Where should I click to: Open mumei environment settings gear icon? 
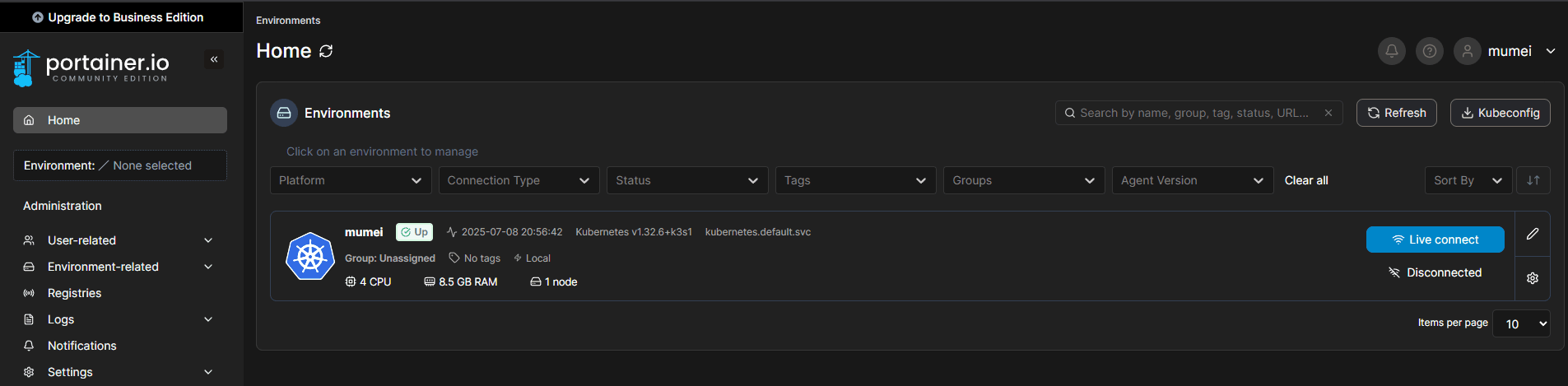[x=1533, y=278]
